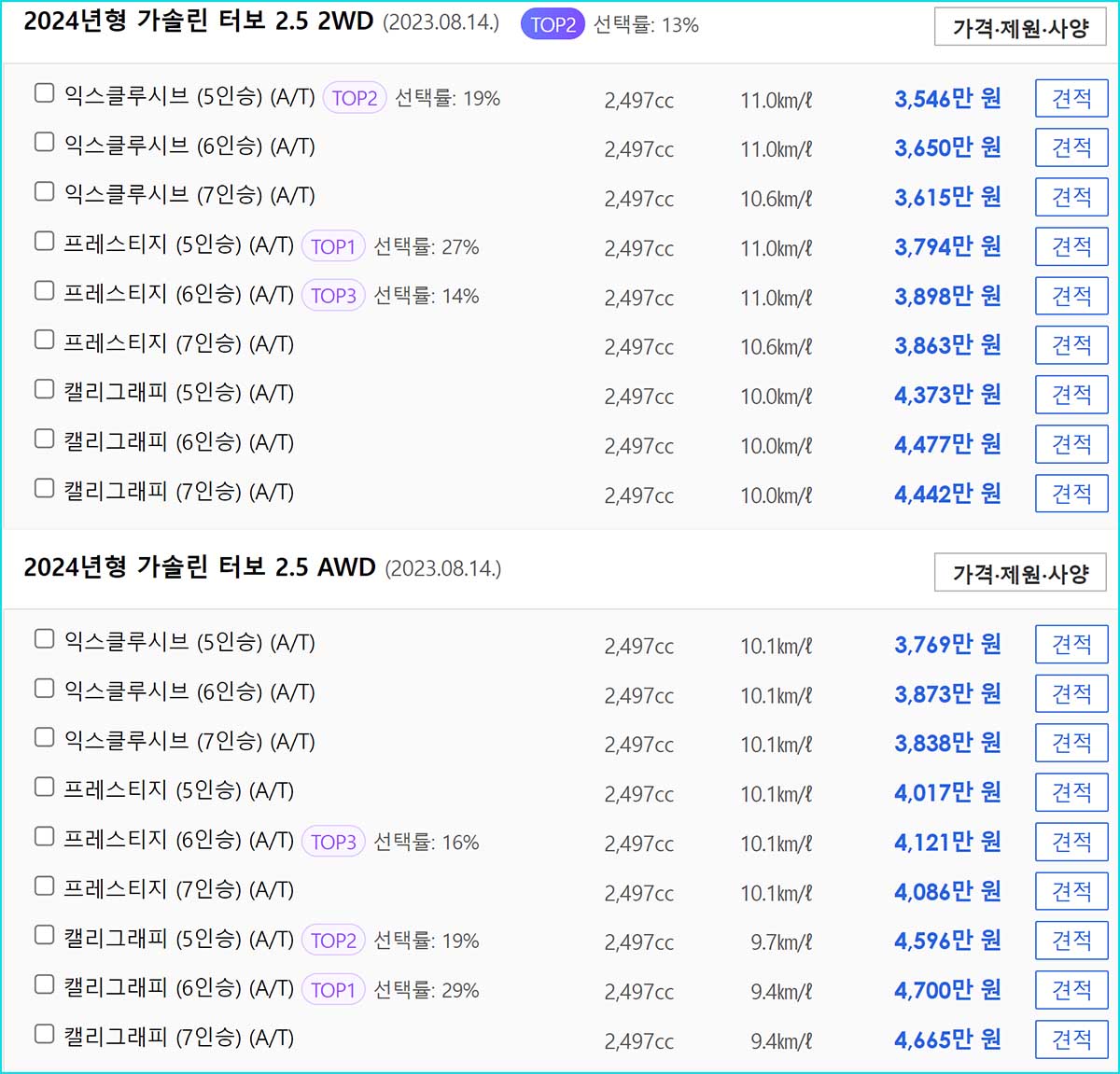Image resolution: width=1120 pixels, height=1074 pixels.
Task: Click 견적 for 프레스티지 (6인승) 2WD
Action: 1071,296
